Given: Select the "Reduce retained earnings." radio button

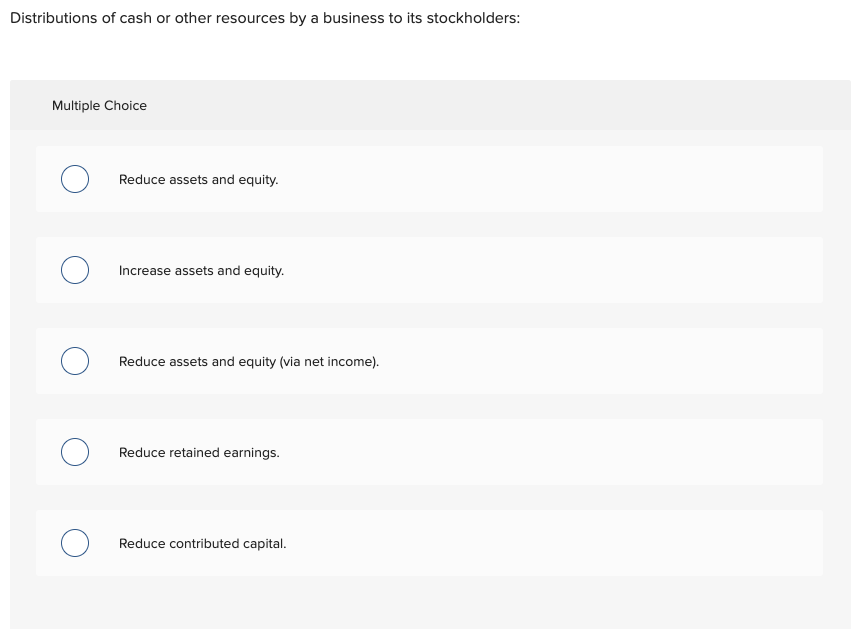Looking at the screenshot, I should (x=75, y=452).
